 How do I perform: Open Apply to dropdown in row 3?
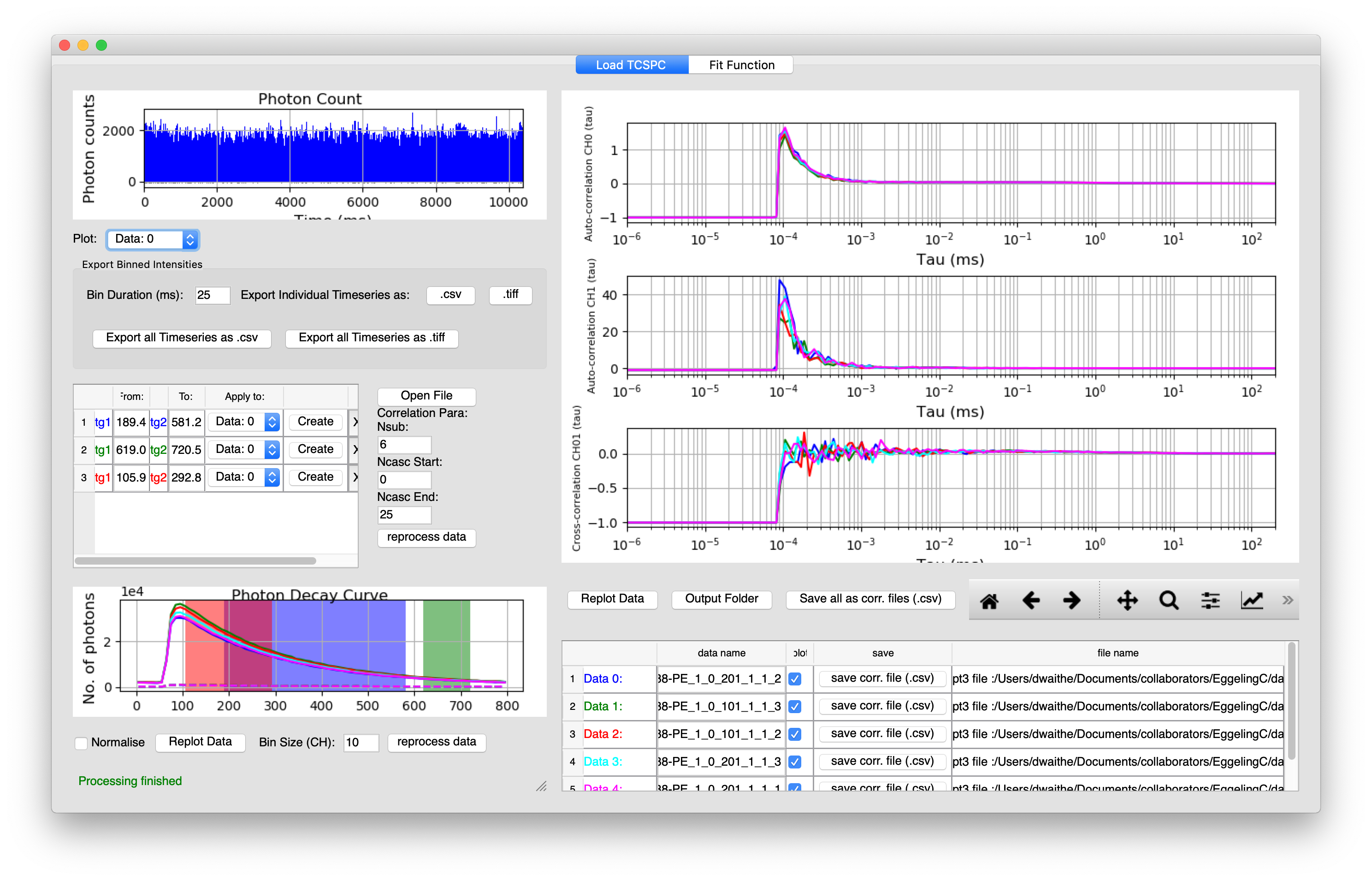coord(244,477)
